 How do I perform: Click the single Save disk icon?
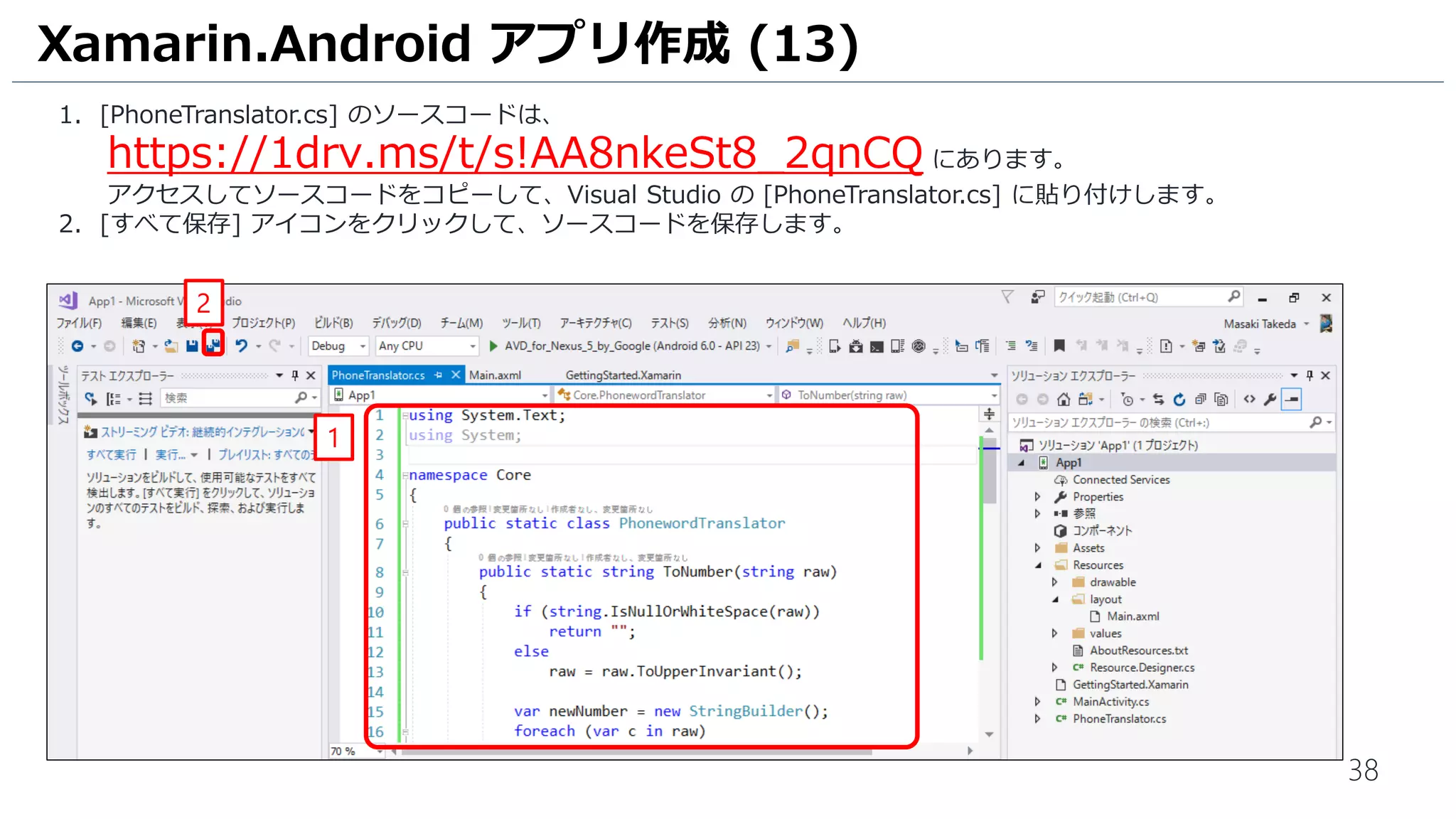tap(192, 346)
